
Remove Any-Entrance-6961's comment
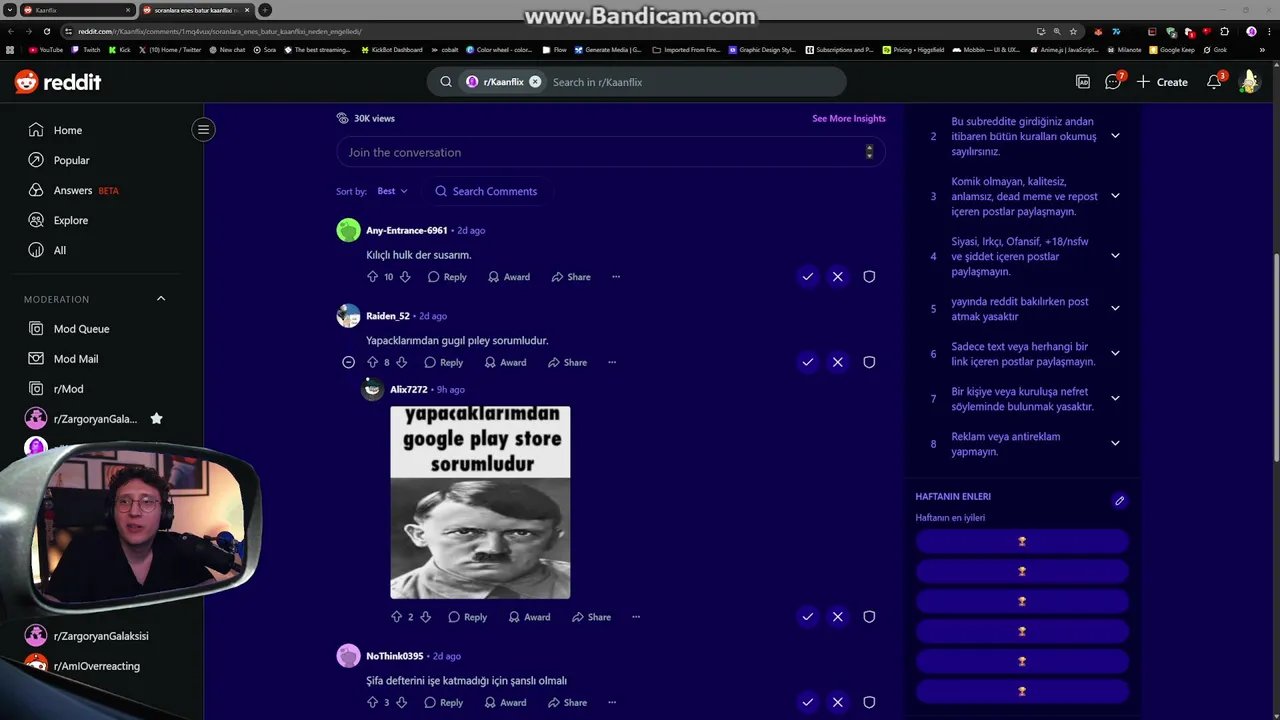(x=838, y=277)
